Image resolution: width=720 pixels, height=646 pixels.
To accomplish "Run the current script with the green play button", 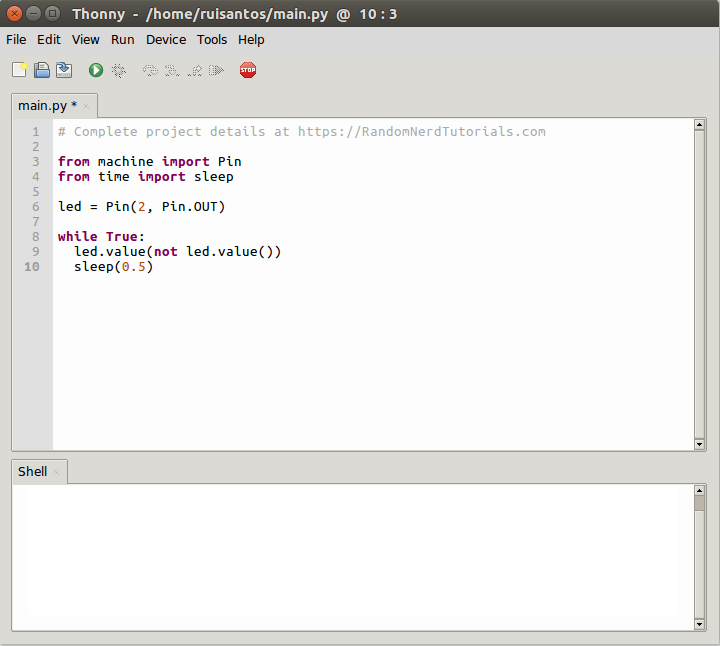I will [x=96, y=70].
